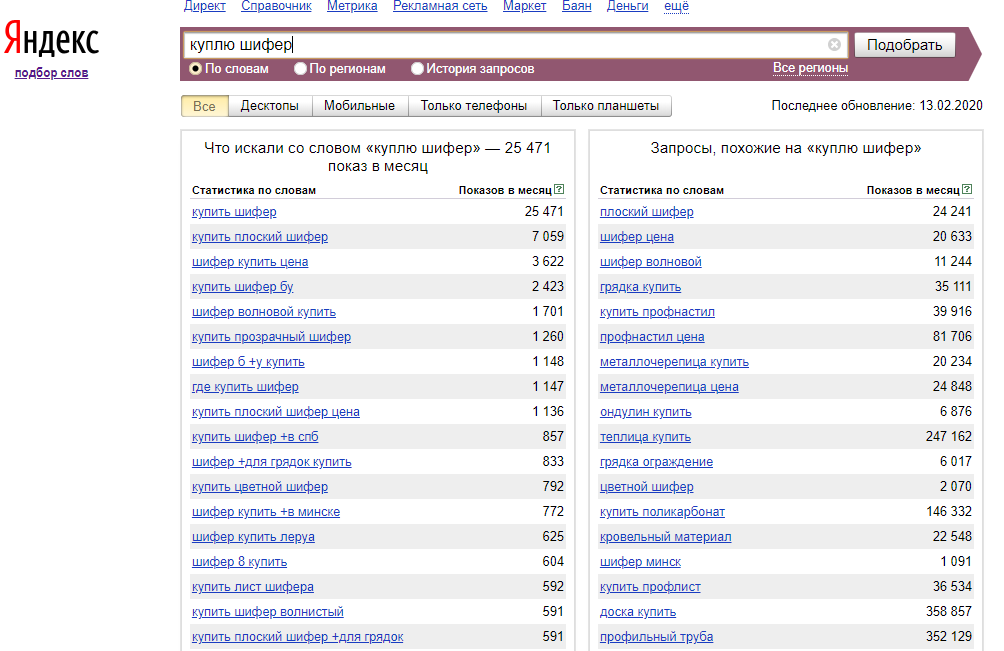Switch to the 'Десктопы' tab

[270, 106]
